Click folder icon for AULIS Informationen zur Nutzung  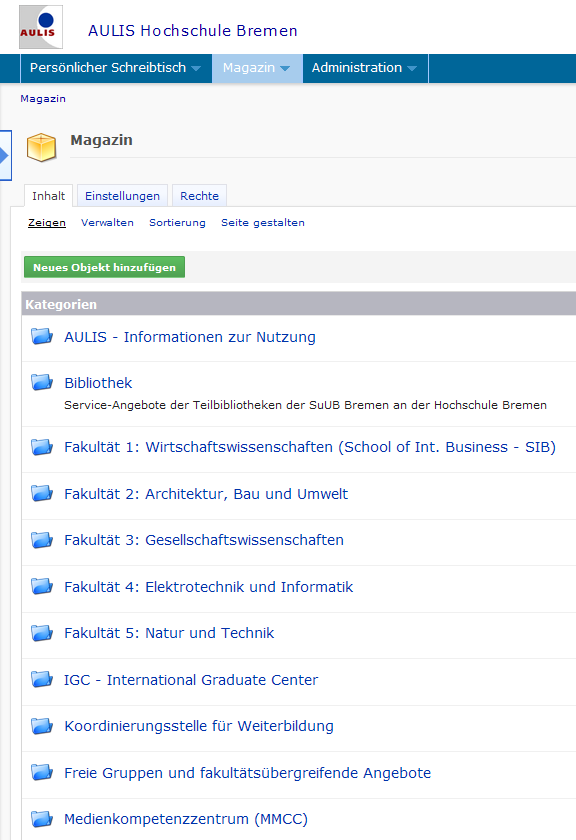click(42, 336)
